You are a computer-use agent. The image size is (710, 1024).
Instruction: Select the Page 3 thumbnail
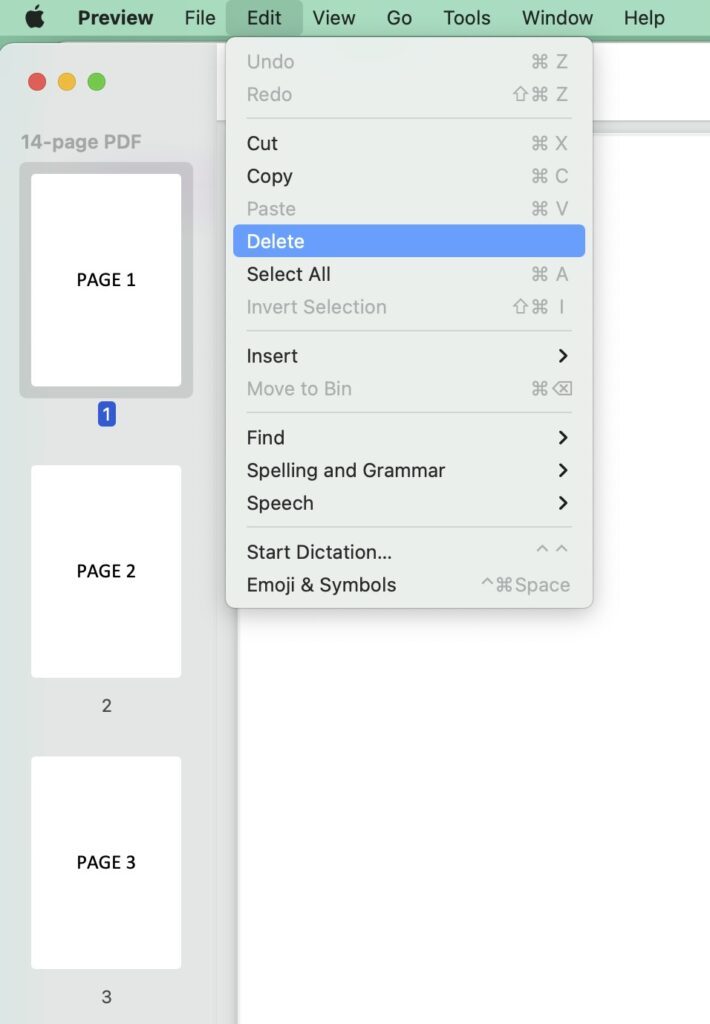(x=106, y=862)
